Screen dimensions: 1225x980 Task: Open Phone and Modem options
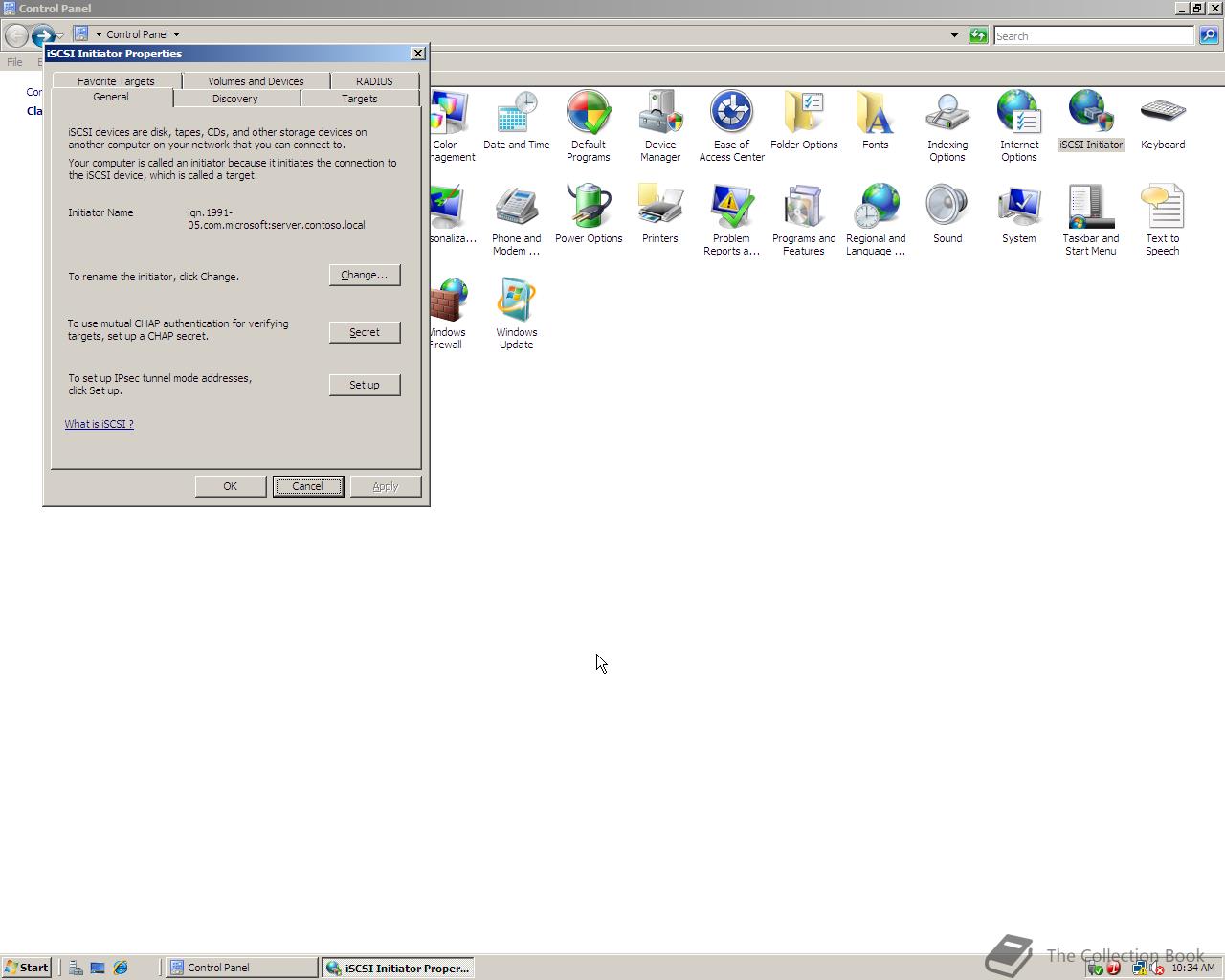point(516,220)
